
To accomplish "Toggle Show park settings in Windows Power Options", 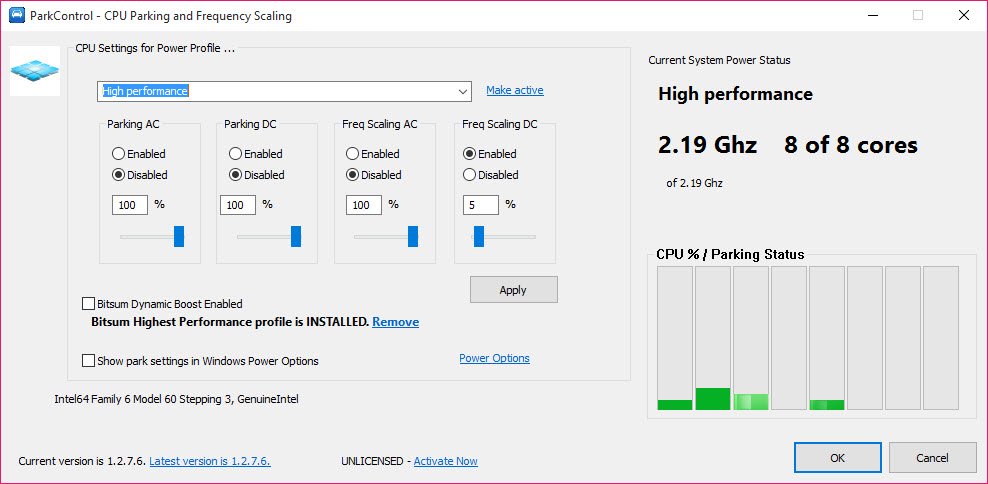I will click(x=88, y=361).
